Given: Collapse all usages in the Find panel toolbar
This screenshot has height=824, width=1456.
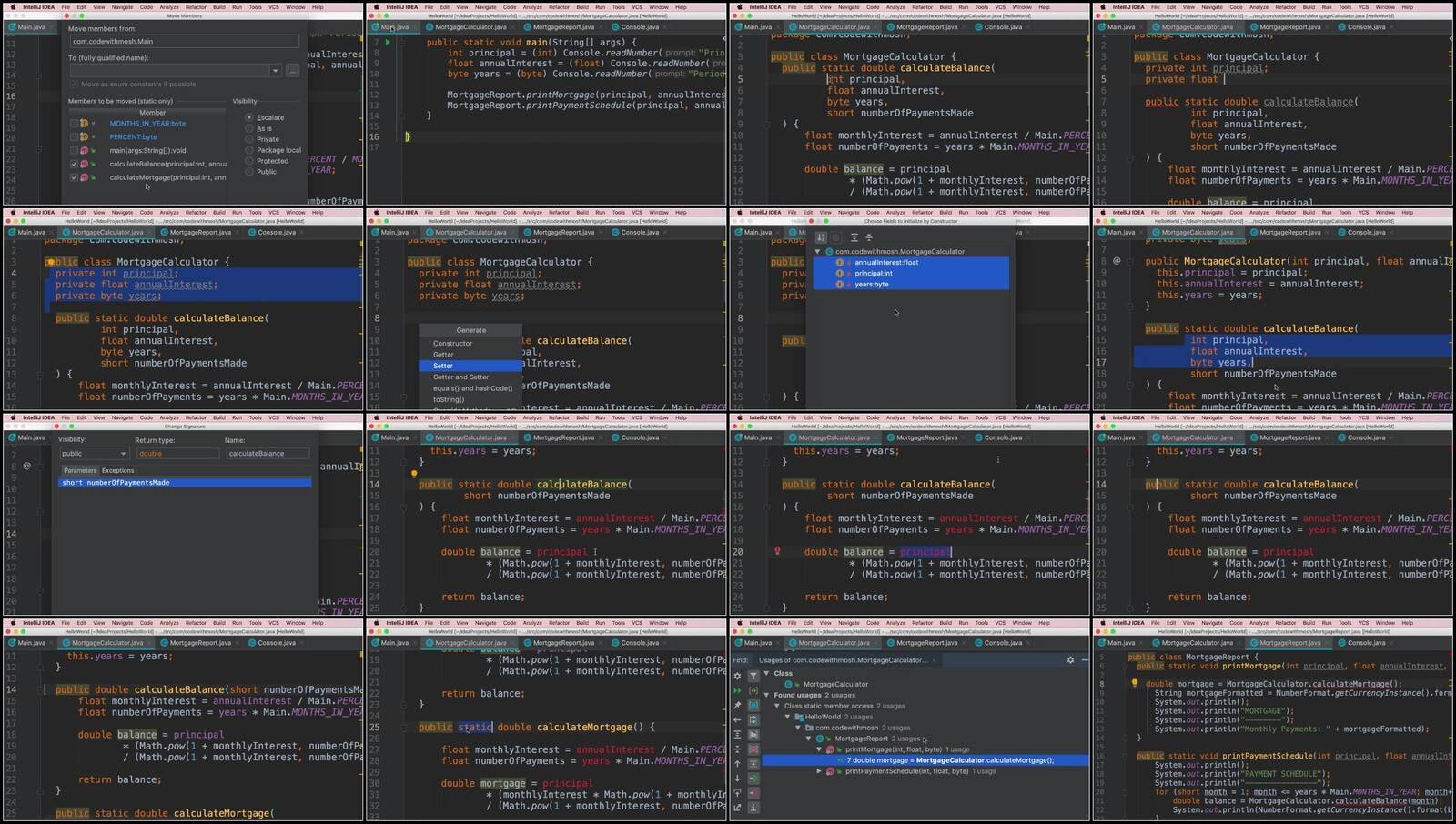Looking at the screenshot, I should 737,749.
